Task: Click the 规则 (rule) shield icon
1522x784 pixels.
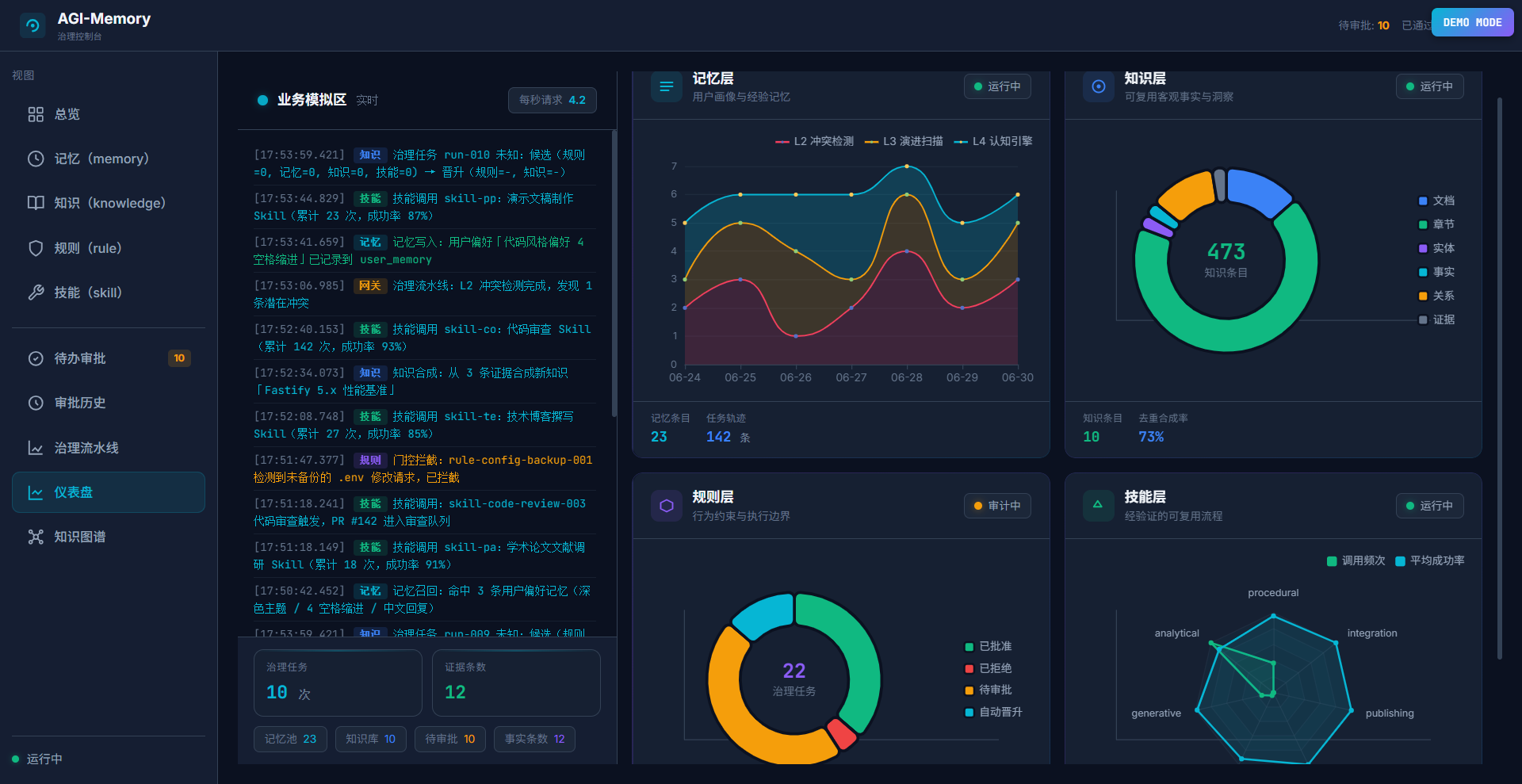Action: (x=36, y=248)
